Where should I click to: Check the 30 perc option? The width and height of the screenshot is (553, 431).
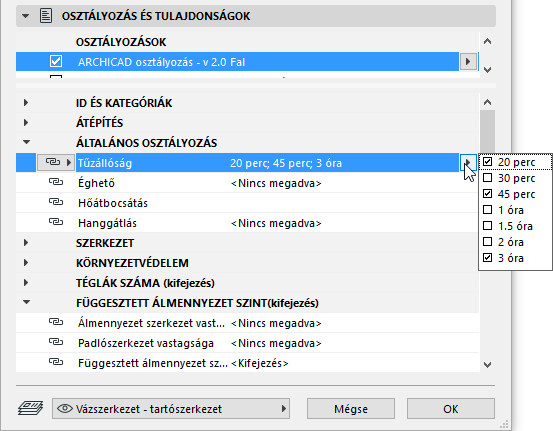pos(487,178)
